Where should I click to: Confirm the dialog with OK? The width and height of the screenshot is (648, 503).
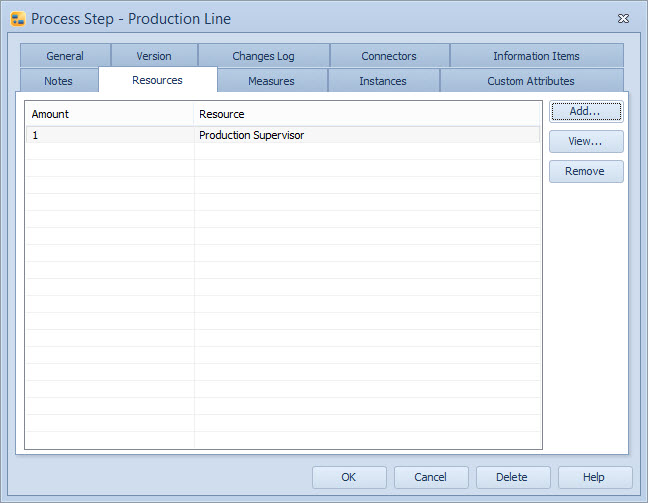(349, 477)
